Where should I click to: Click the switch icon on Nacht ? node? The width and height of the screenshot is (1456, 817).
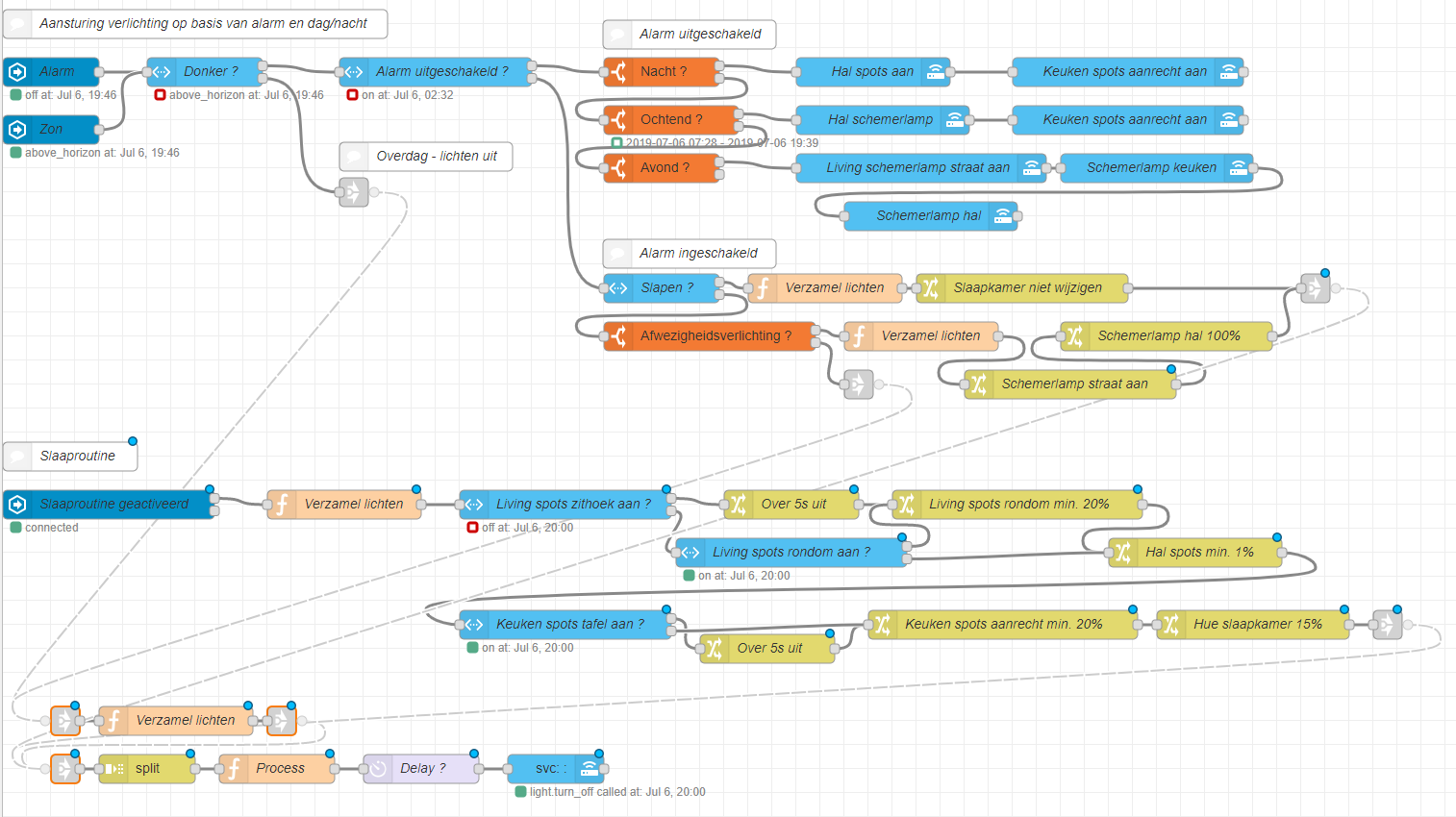coord(618,72)
